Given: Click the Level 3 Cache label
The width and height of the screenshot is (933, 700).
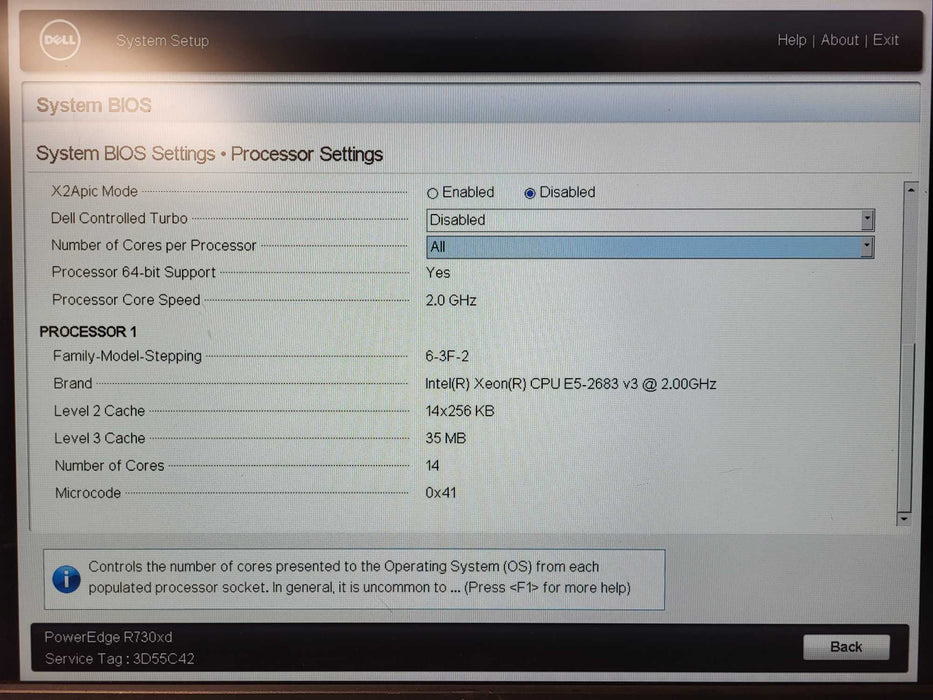Looking at the screenshot, I should tap(100, 438).
